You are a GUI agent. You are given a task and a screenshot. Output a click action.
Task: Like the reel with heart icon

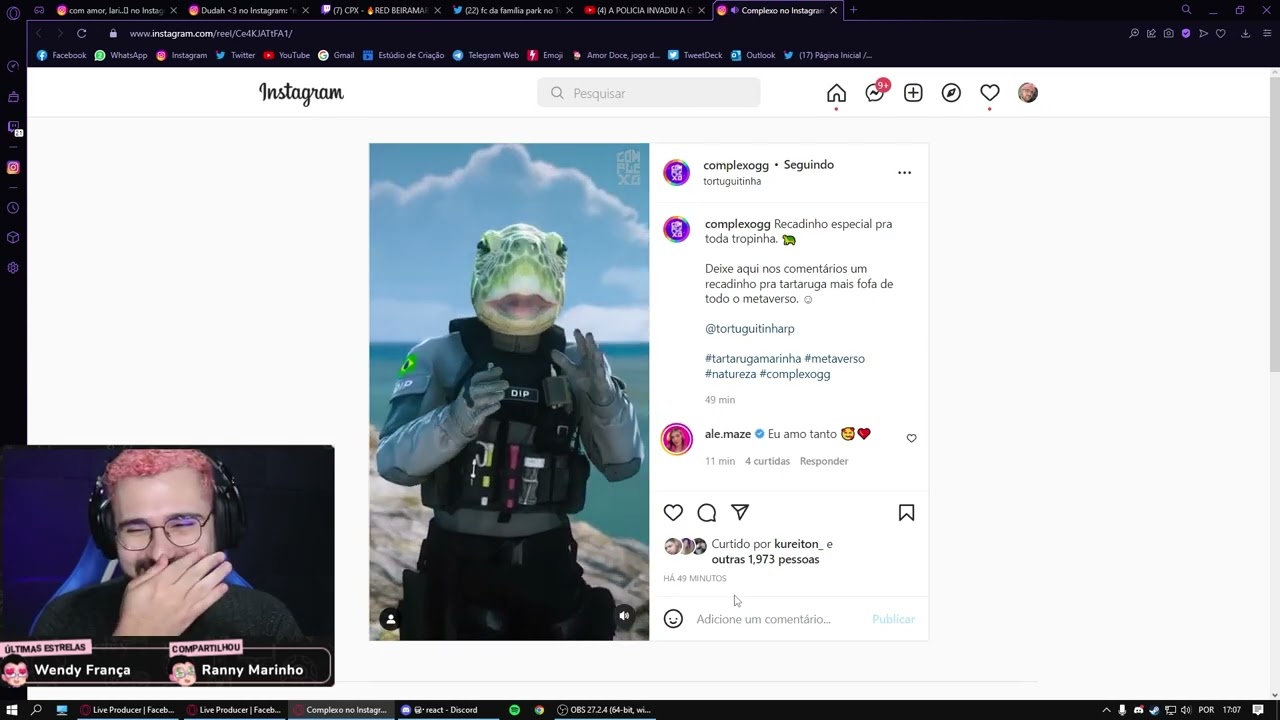click(x=673, y=513)
